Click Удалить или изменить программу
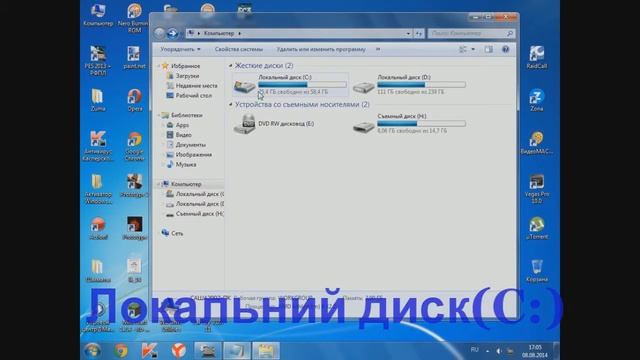Image resolution: width=640 pixels, height=360 pixels. pos(321,49)
